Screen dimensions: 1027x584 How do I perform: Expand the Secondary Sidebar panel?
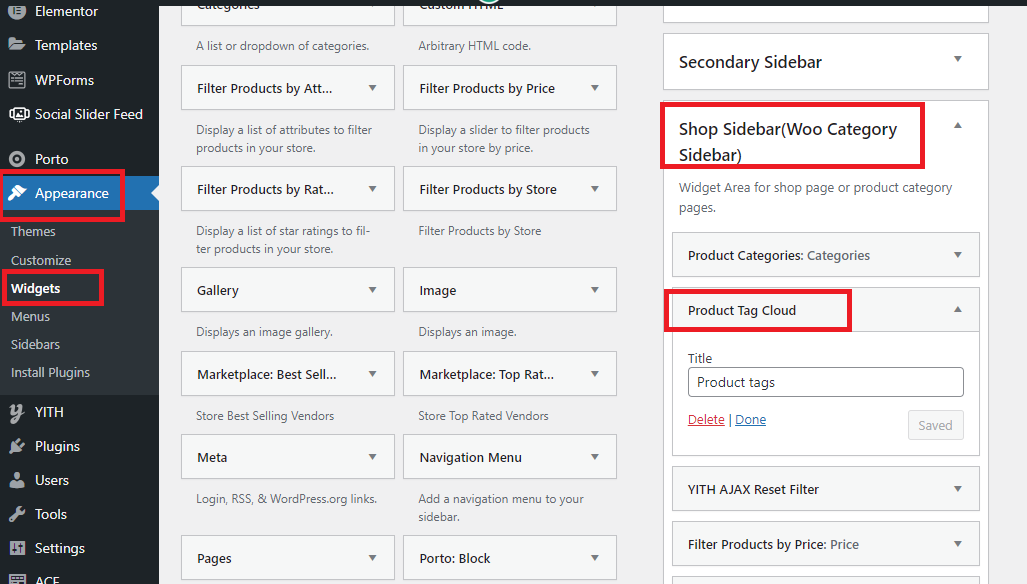click(957, 60)
